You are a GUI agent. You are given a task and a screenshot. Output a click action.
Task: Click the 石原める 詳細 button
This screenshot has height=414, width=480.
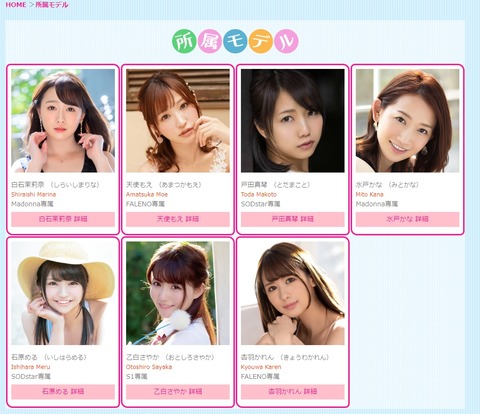(63, 392)
